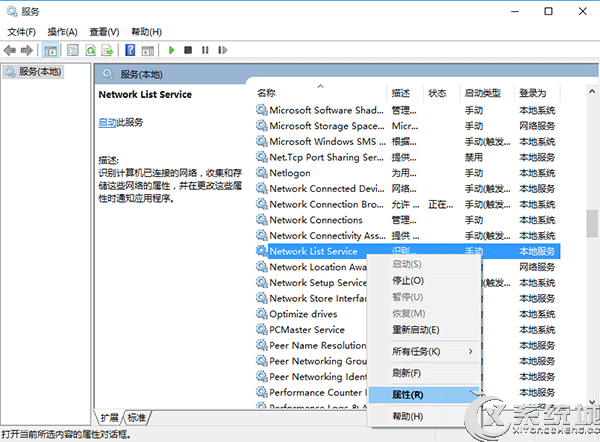Viewport: 600px width, 442px height.
Task: Select Network Connection Broker row
Action: 407,204
